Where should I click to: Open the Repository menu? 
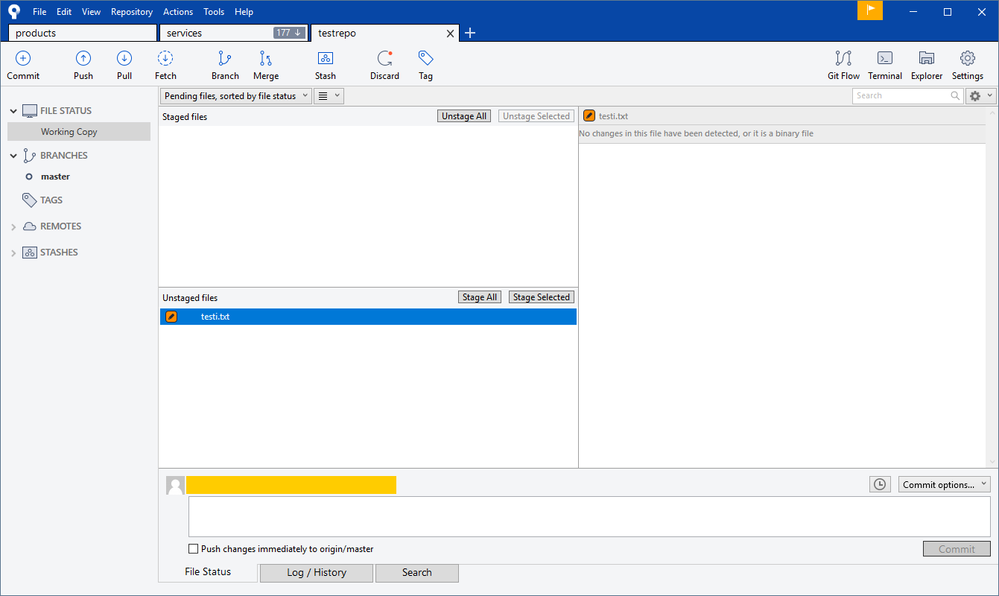(131, 11)
